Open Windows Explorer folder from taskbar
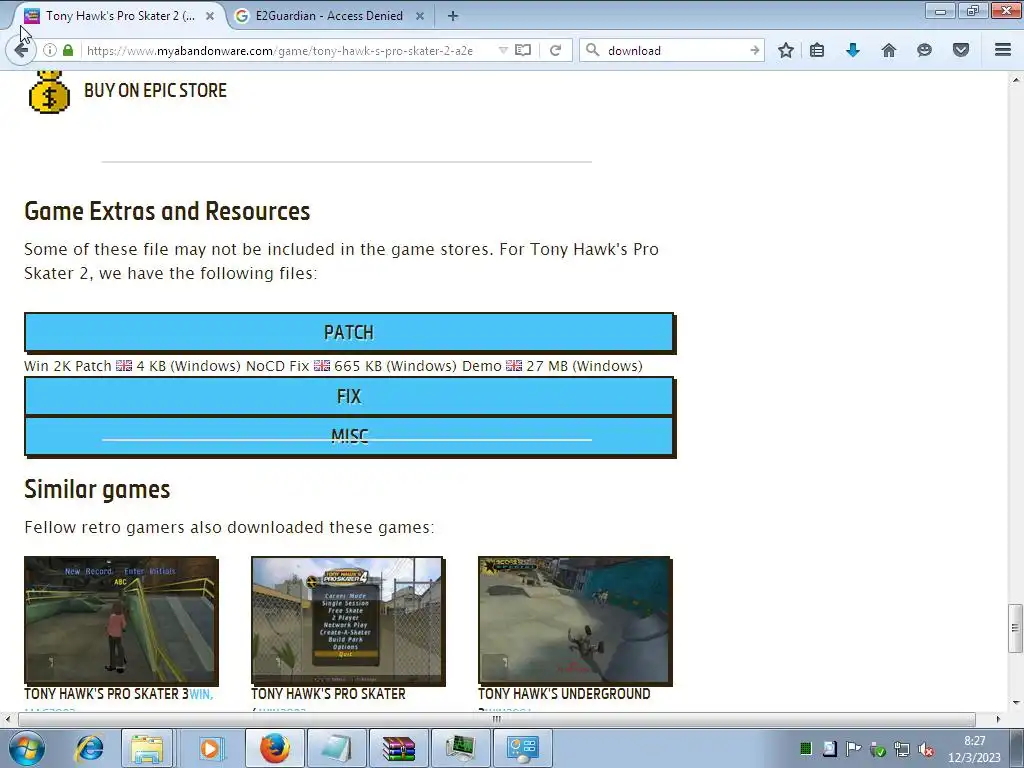Screen dimensions: 1024x768 point(148,748)
